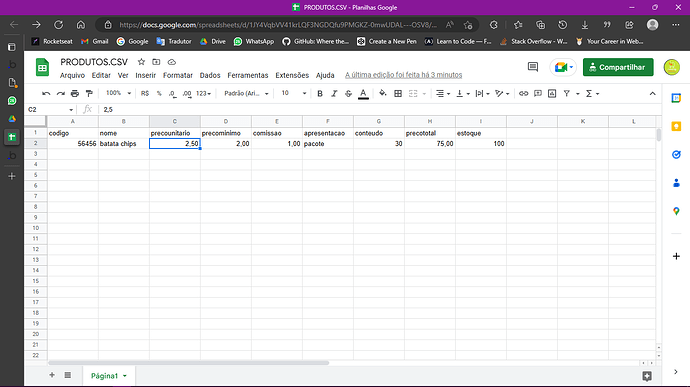
Task: Open the Arquivo menu
Action: pyautogui.click(x=72, y=75)
